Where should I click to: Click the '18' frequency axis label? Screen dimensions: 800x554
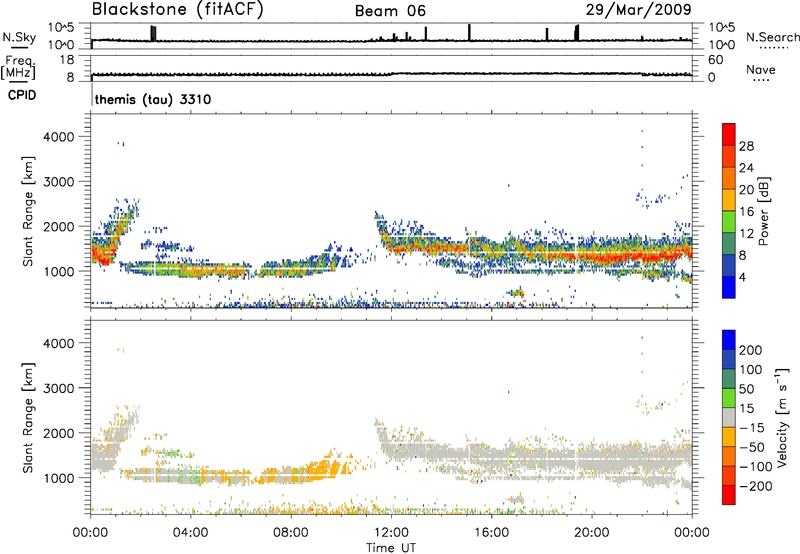pyautogui.click(x=67, y=60)
